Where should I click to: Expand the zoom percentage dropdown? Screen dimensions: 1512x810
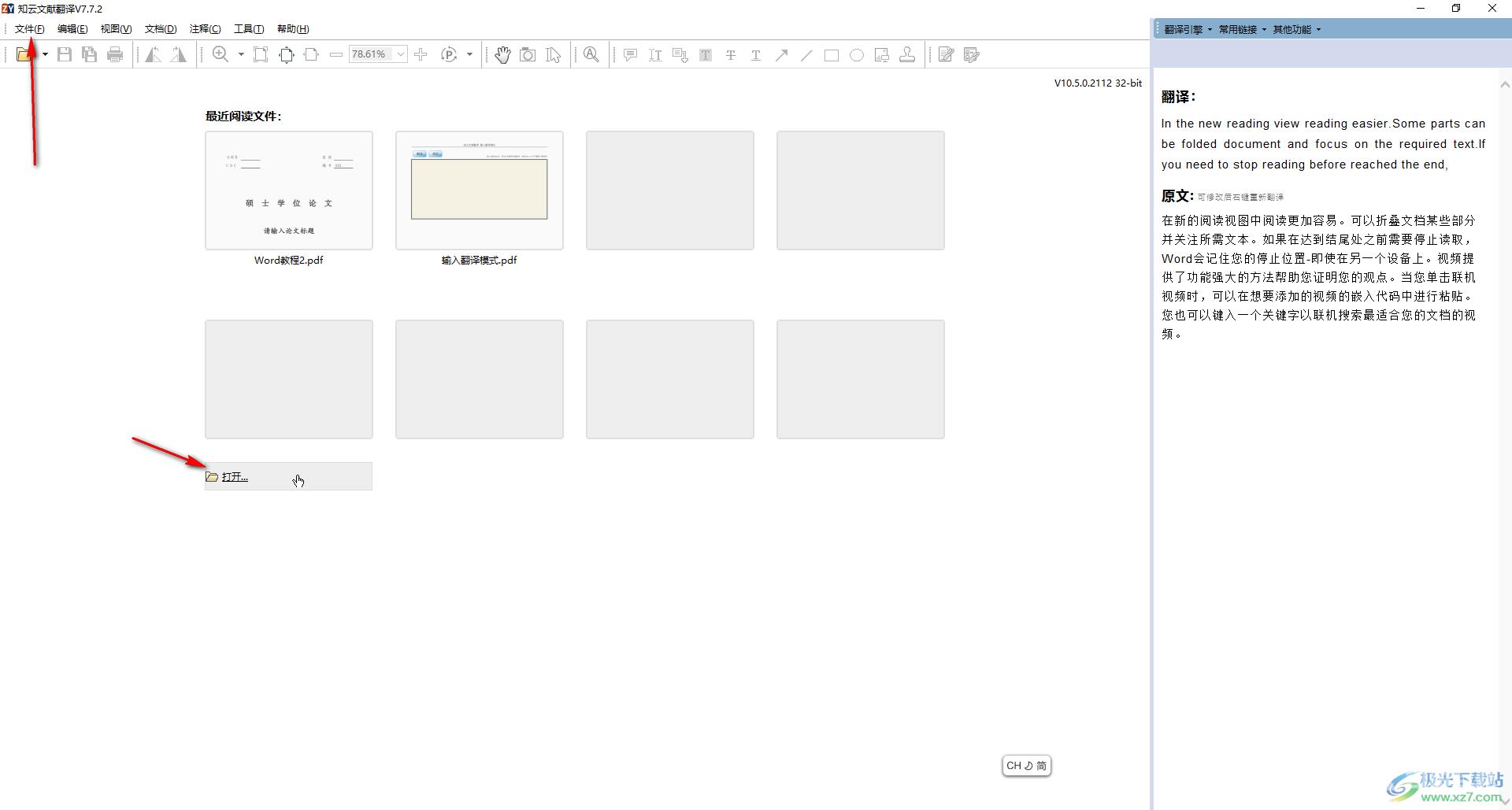(x=401, y=54)
